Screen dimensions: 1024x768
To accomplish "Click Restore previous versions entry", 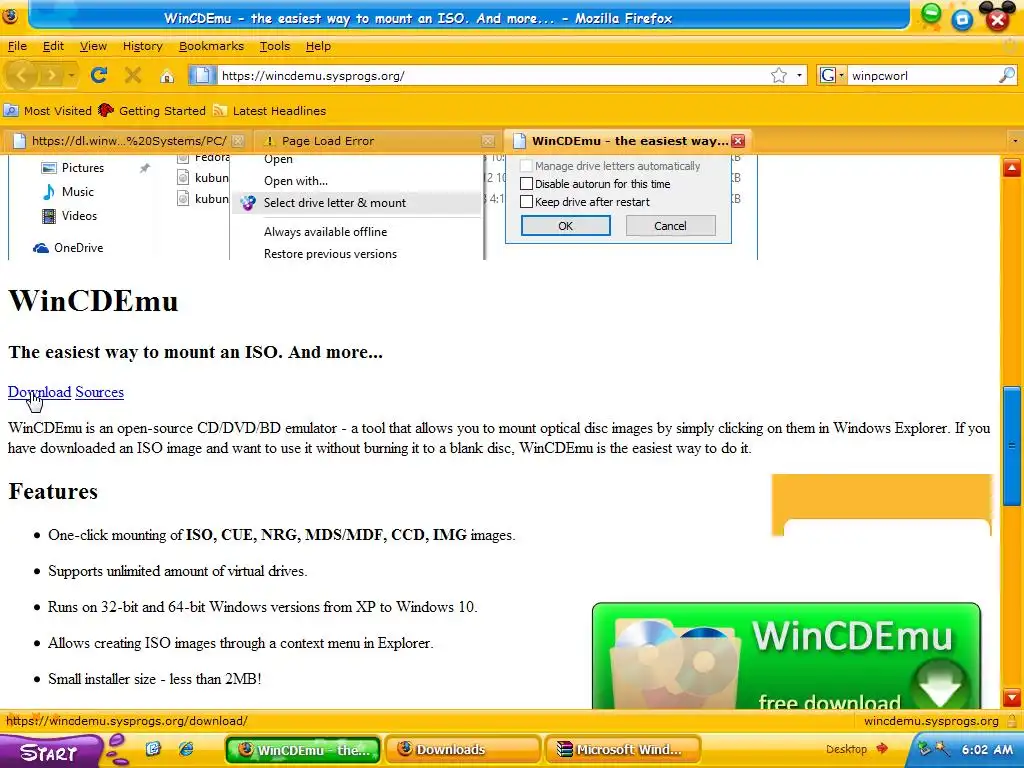I will pos(330,254).
